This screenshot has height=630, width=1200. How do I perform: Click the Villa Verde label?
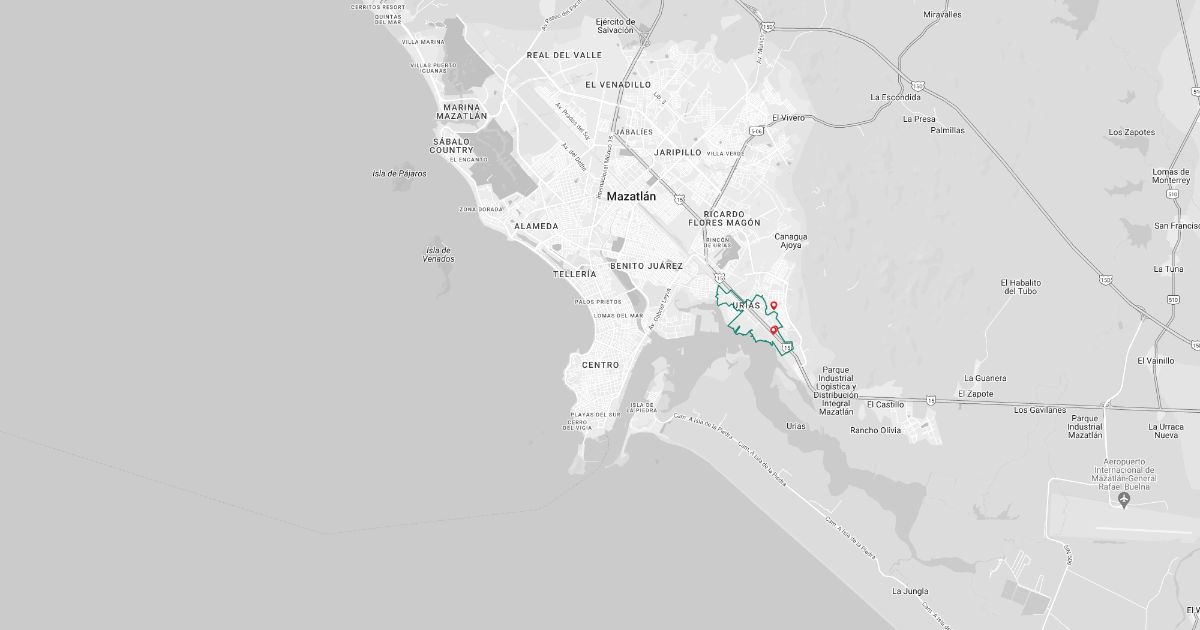coord(726,153)
